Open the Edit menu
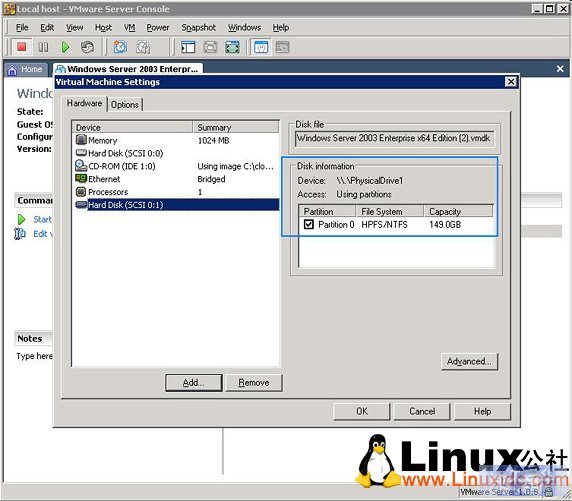 click(x=47, y=27)
